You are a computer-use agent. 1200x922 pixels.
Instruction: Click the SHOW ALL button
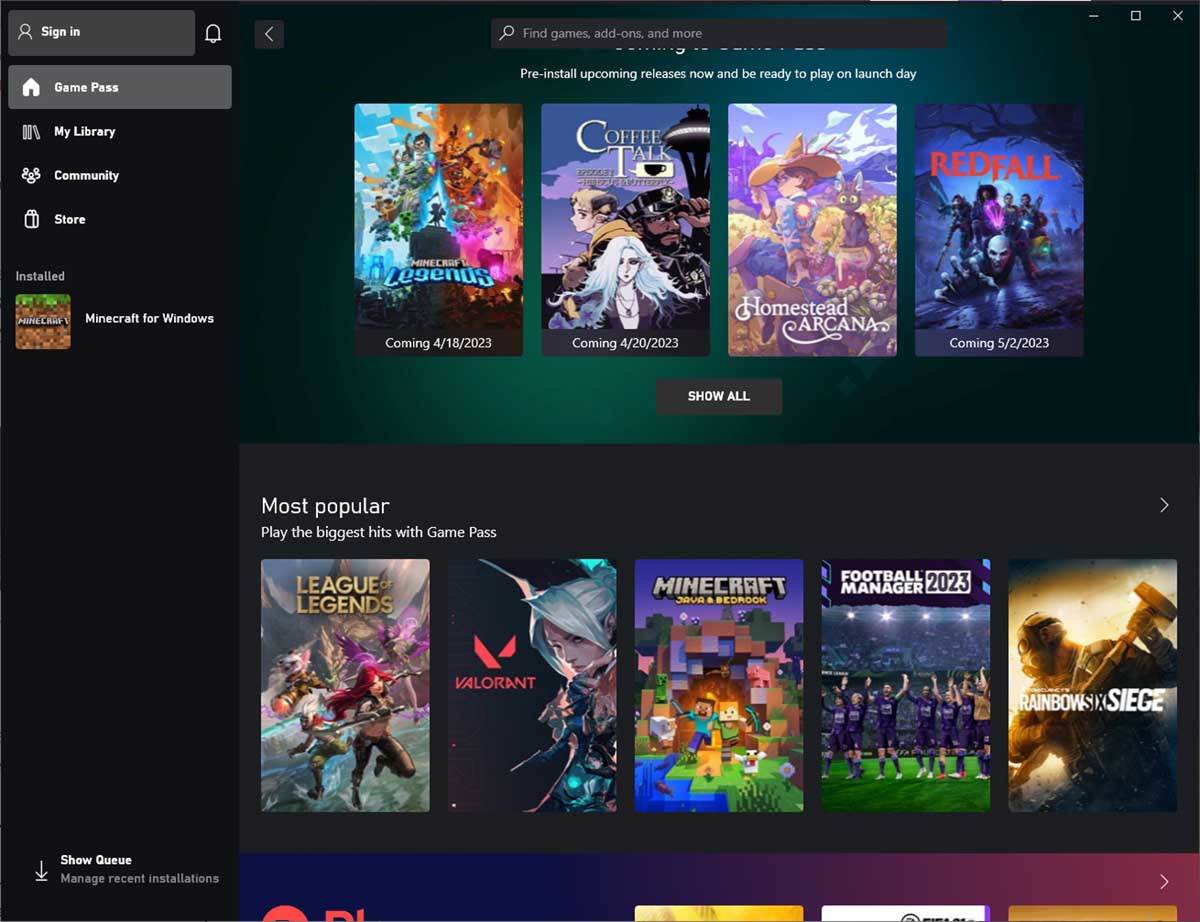pos(718,396)
